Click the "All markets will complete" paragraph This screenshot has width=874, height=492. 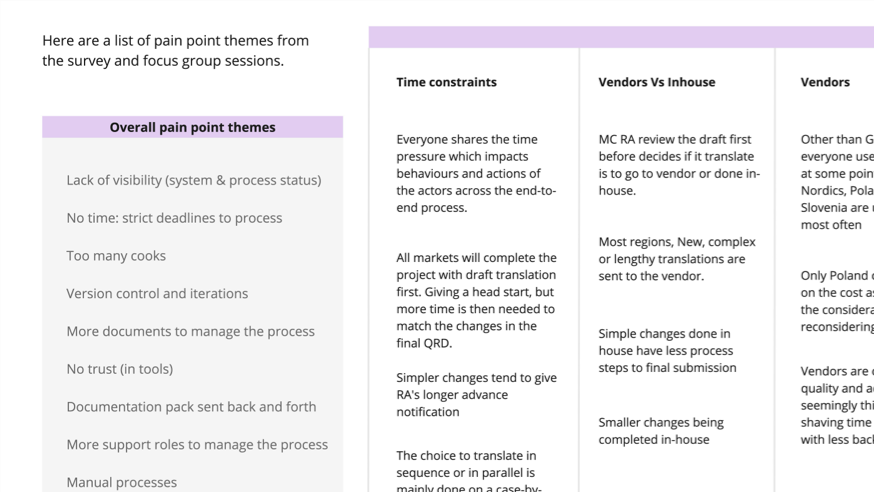pos(476,300)
